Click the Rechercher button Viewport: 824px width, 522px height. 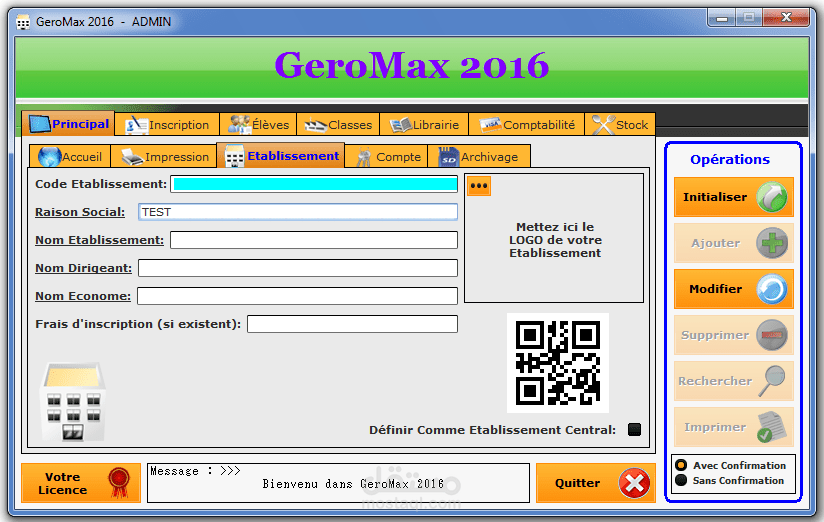coord(734,381)
